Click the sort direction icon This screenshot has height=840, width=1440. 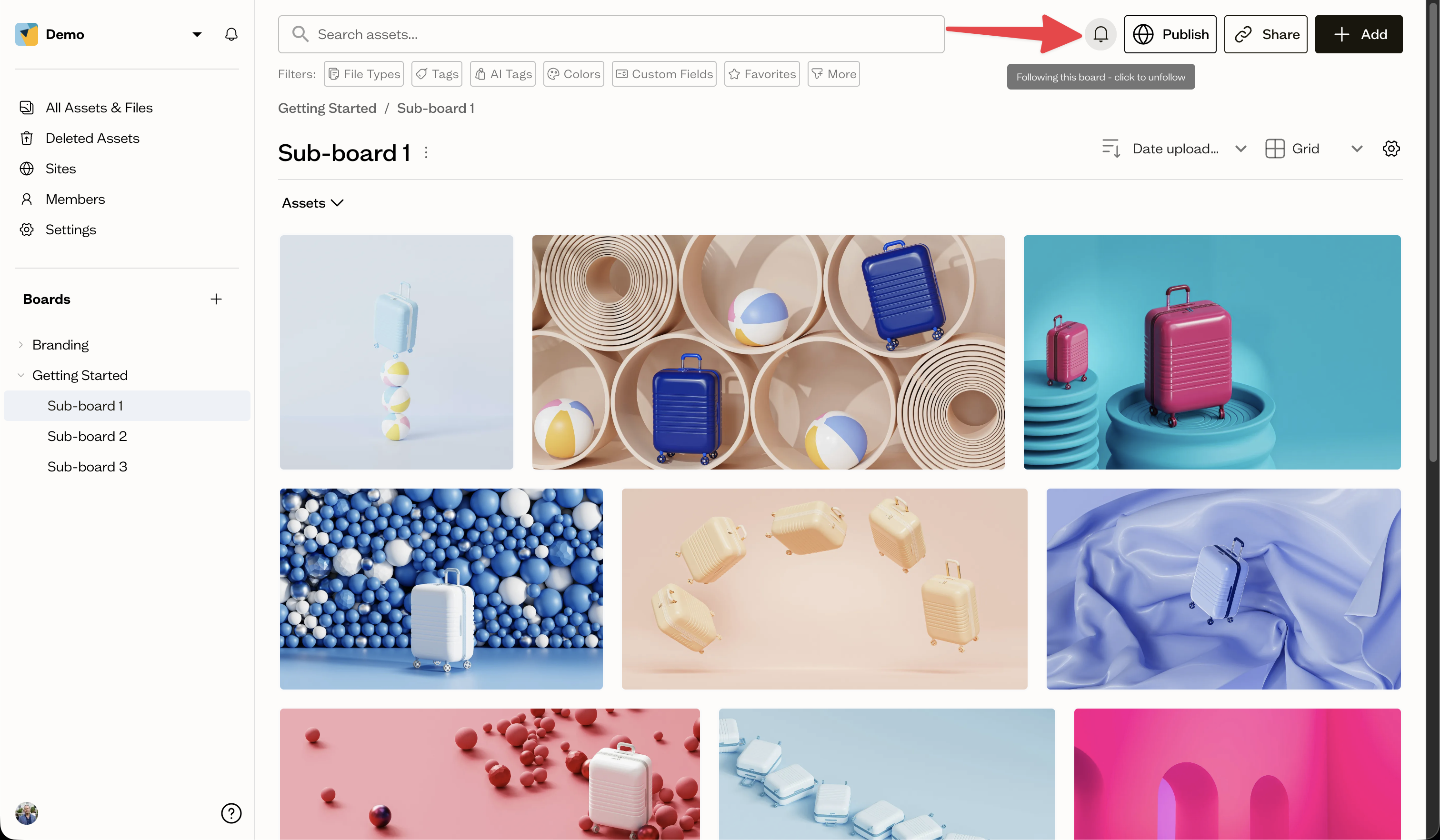click(x=1111, y=149)
